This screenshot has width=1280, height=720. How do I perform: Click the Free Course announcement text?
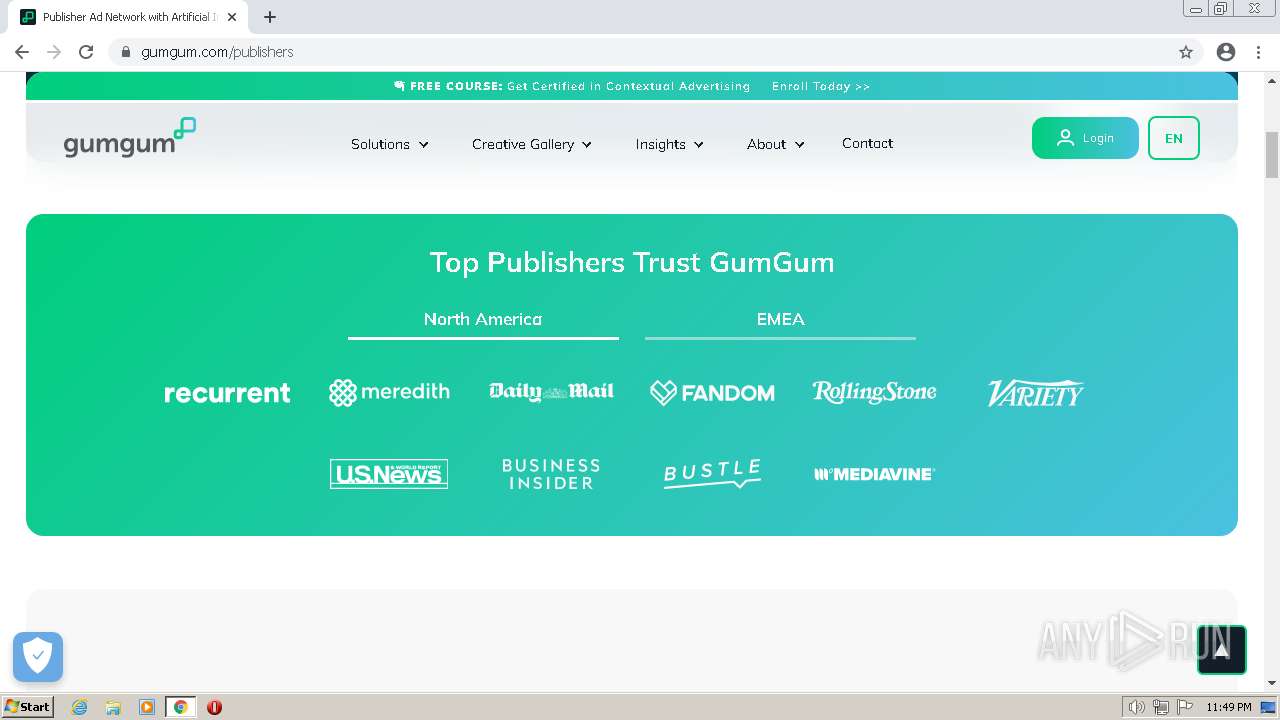pyautogui.click(x=572, y=86)
